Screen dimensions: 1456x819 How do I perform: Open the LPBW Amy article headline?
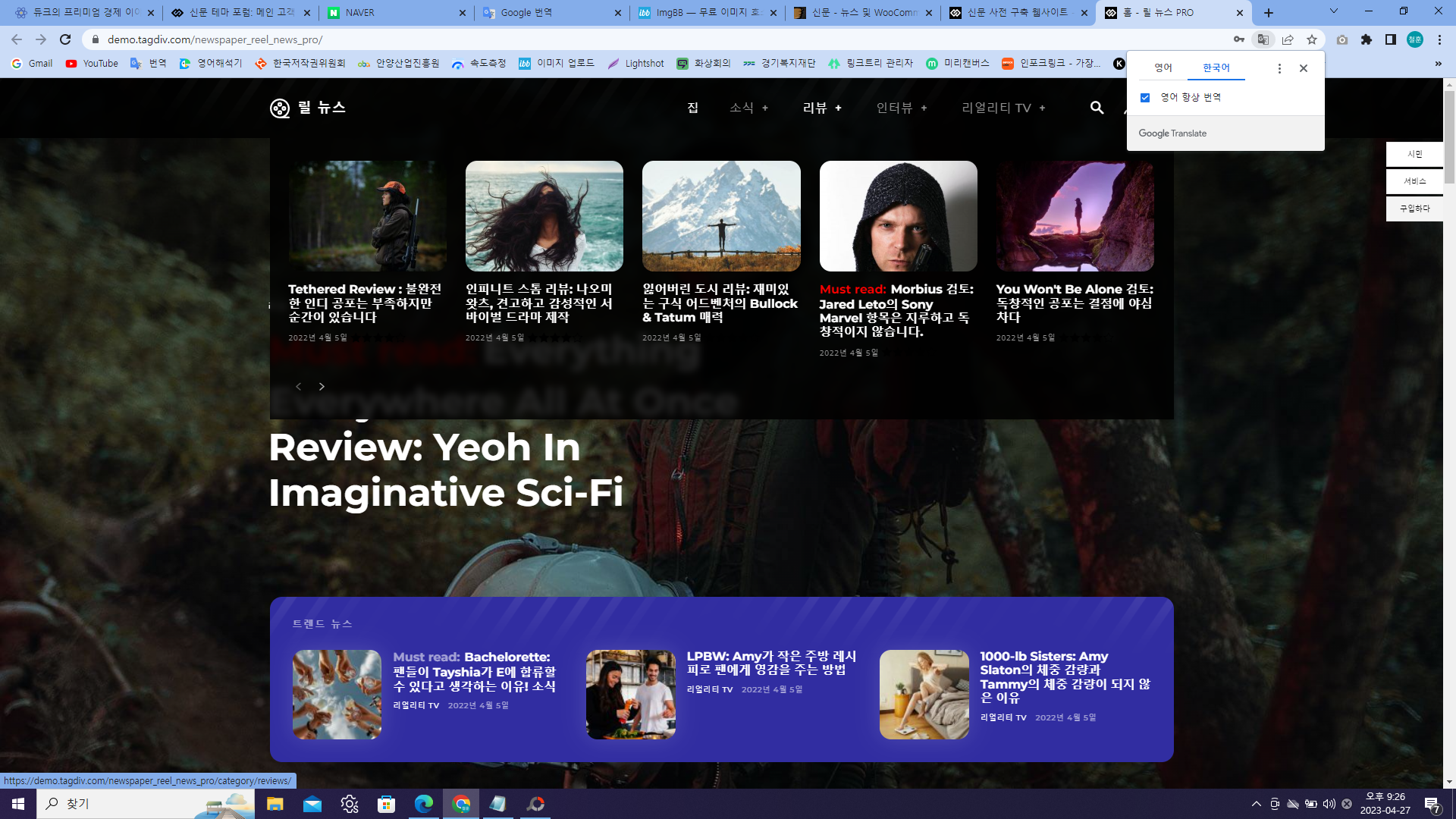point(772,663)
